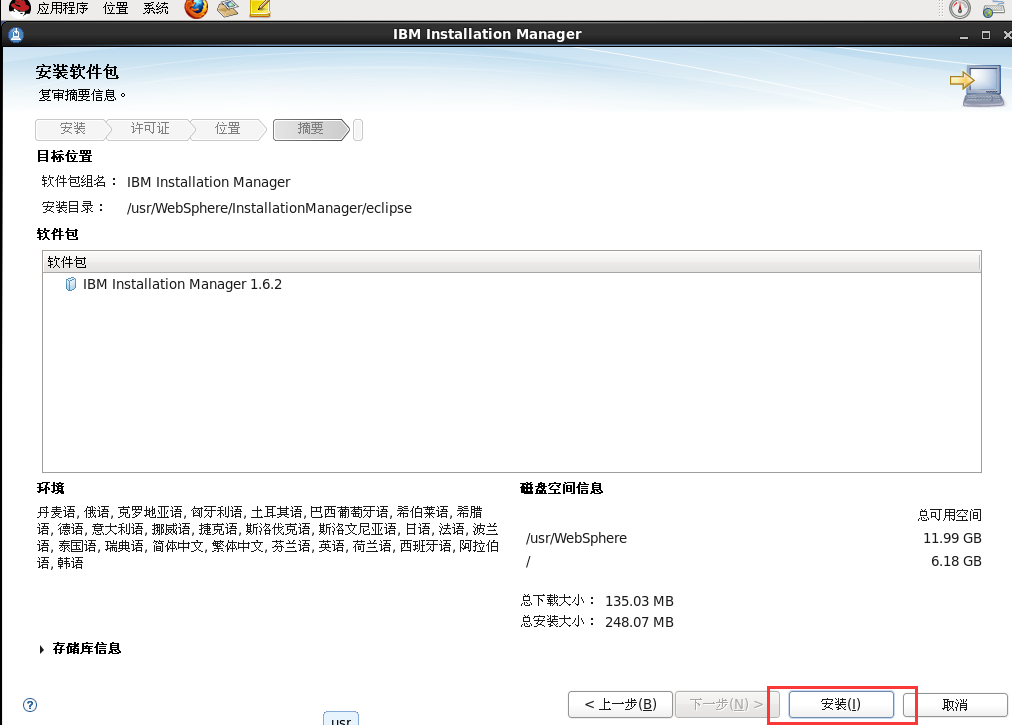The image size is (1012, 725).
Task: Click the IBM Installation Manager package icon
Action: [x=71, y=284]
